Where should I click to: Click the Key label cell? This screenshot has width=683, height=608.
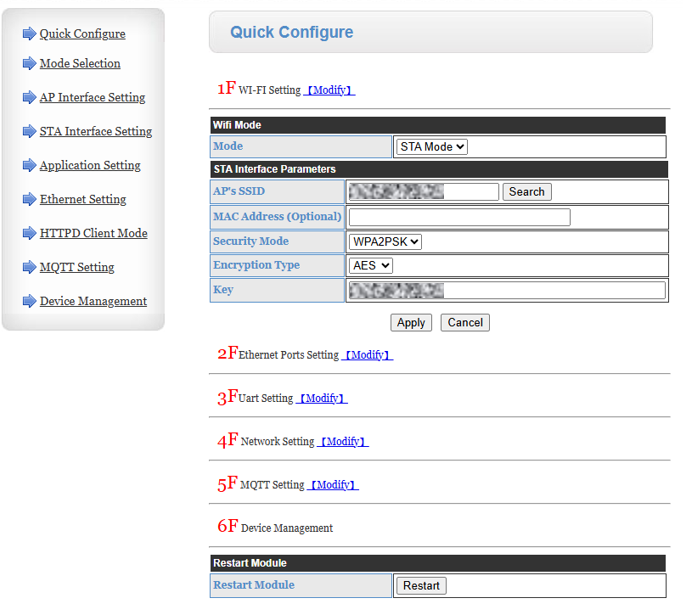coord(277,290)
